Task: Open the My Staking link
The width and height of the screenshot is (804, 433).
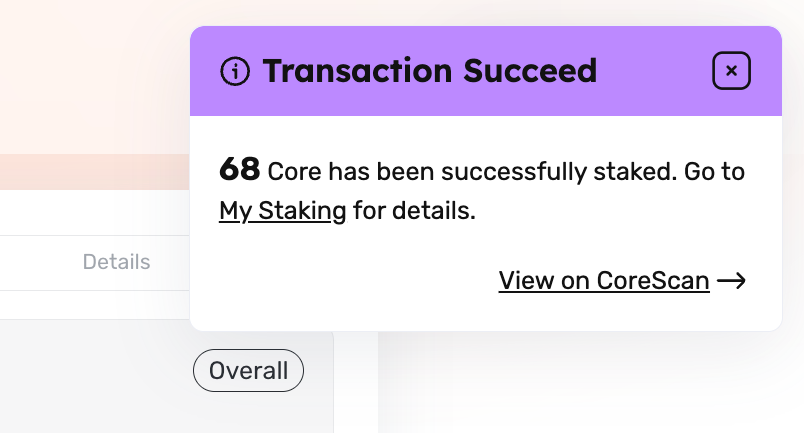Action: coord(283,211)
